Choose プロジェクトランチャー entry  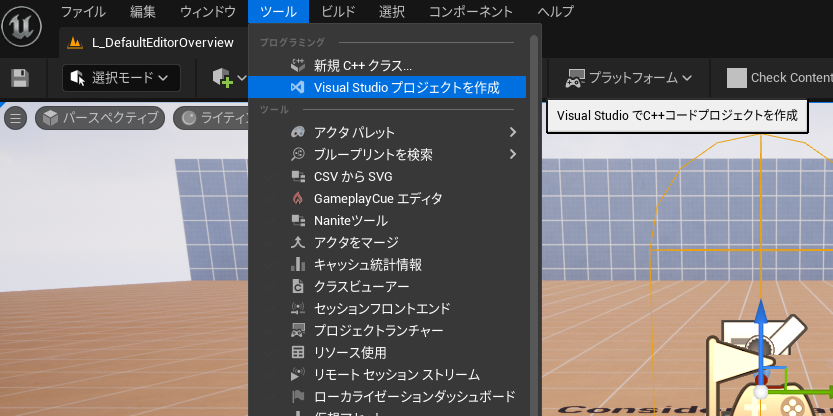click(387, 330)
